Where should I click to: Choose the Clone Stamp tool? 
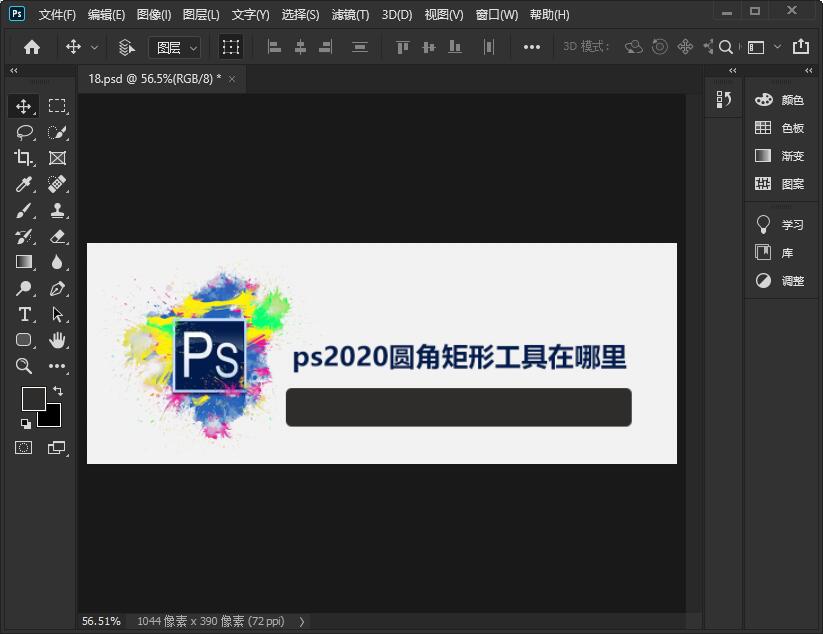(x=57, y=210)
